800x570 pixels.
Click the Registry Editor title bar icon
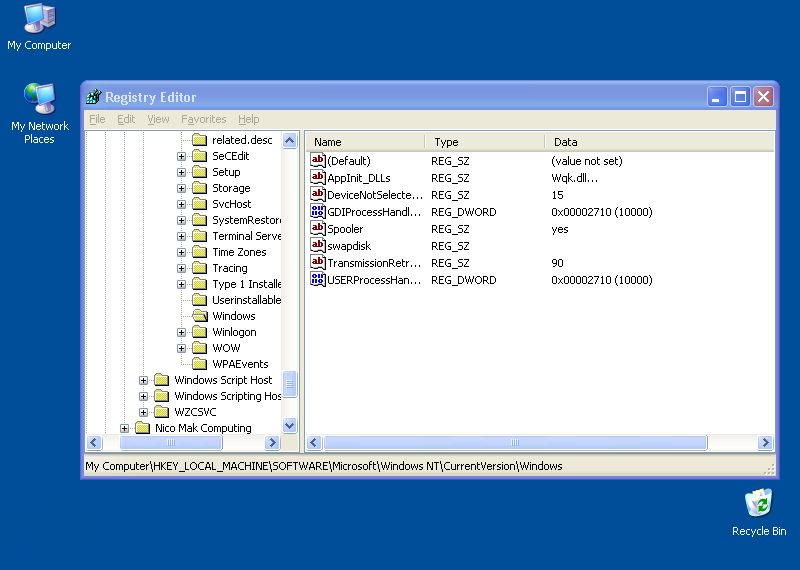[x=94, y=96]
